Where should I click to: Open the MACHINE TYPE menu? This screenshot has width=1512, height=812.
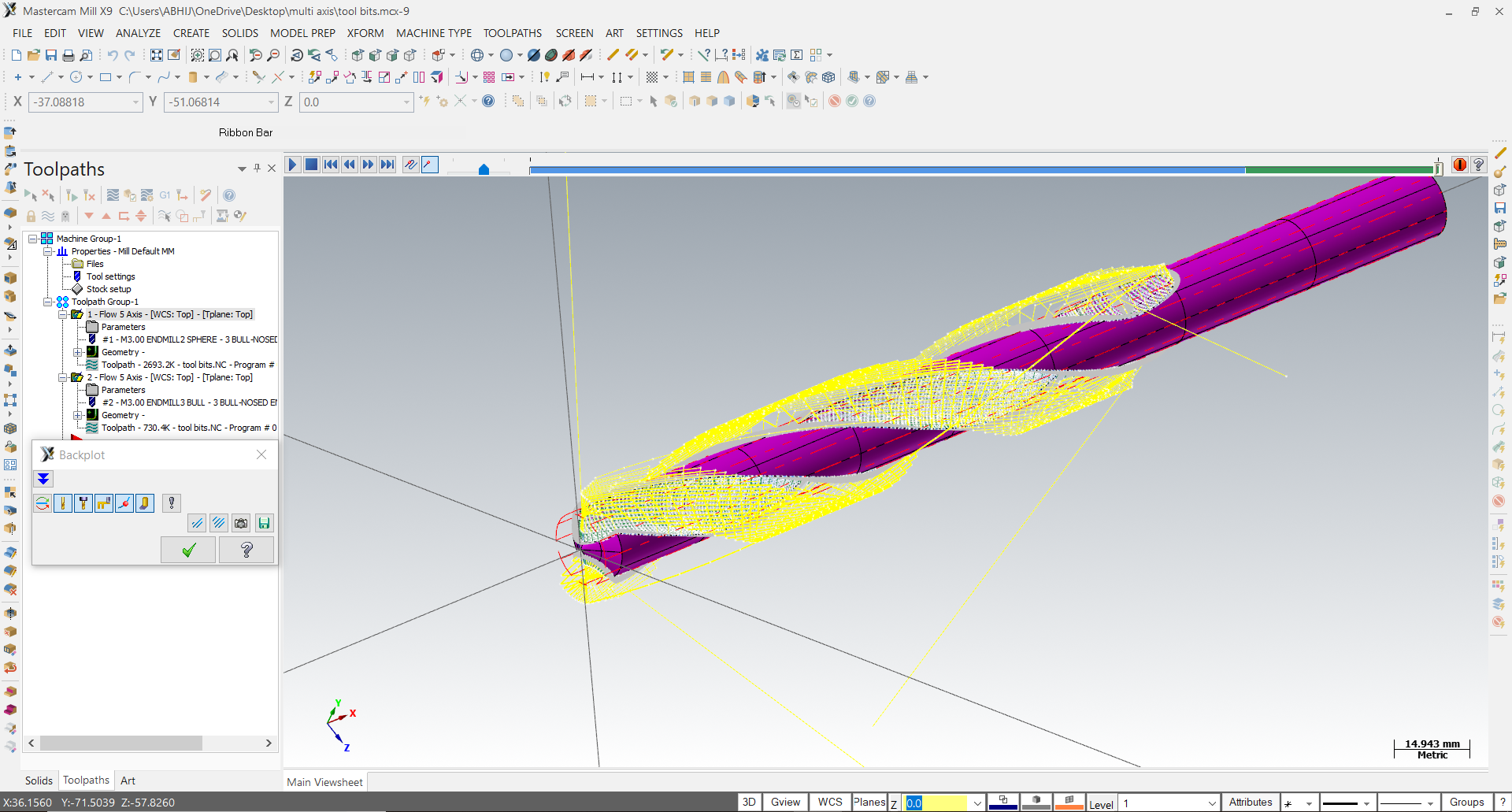434,33
